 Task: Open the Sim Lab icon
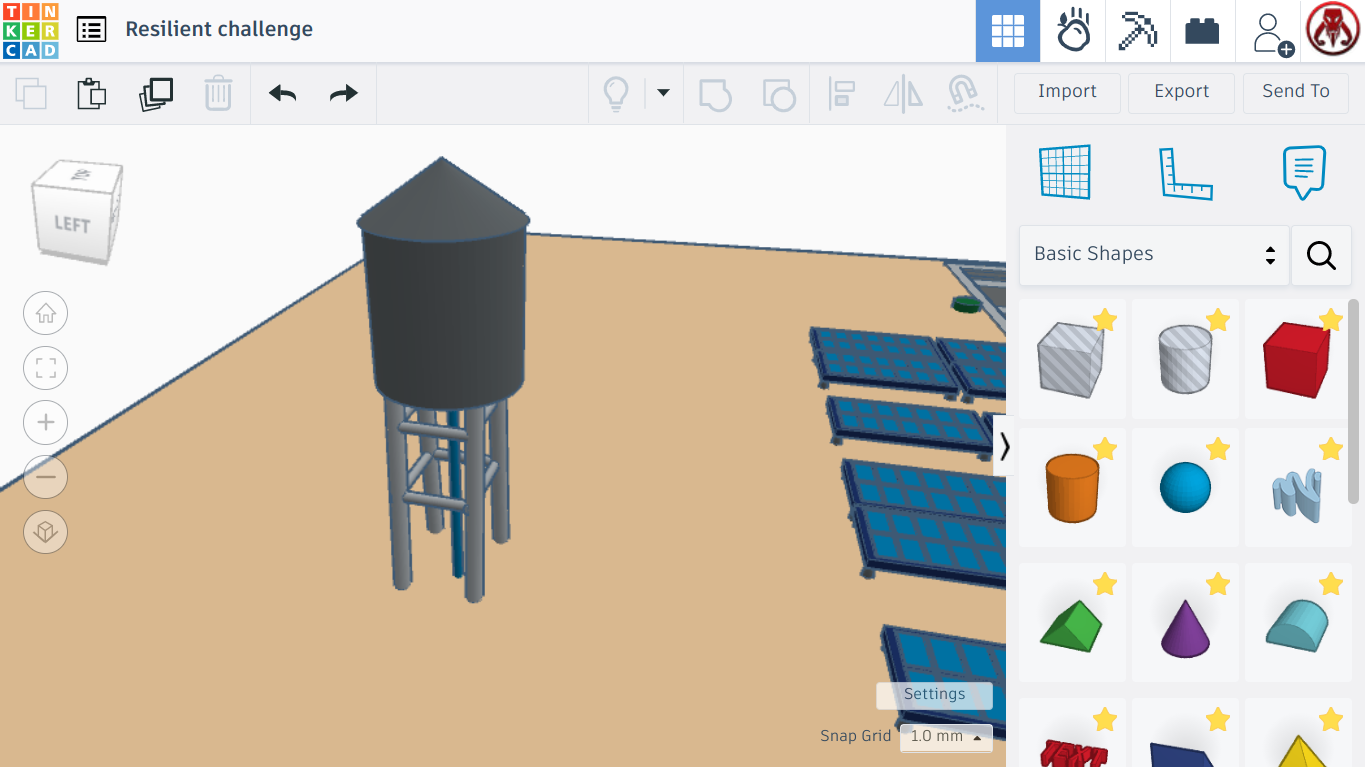point(1073,31)
